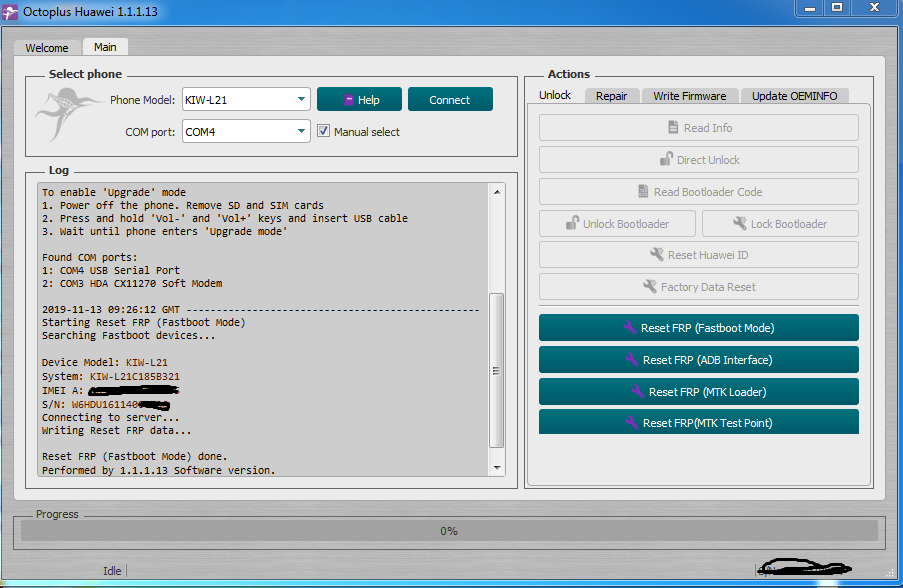The height and width of the screenshot is (588, 903).
Task: Click the Factory Data Reset button
Action: [699, 286]
